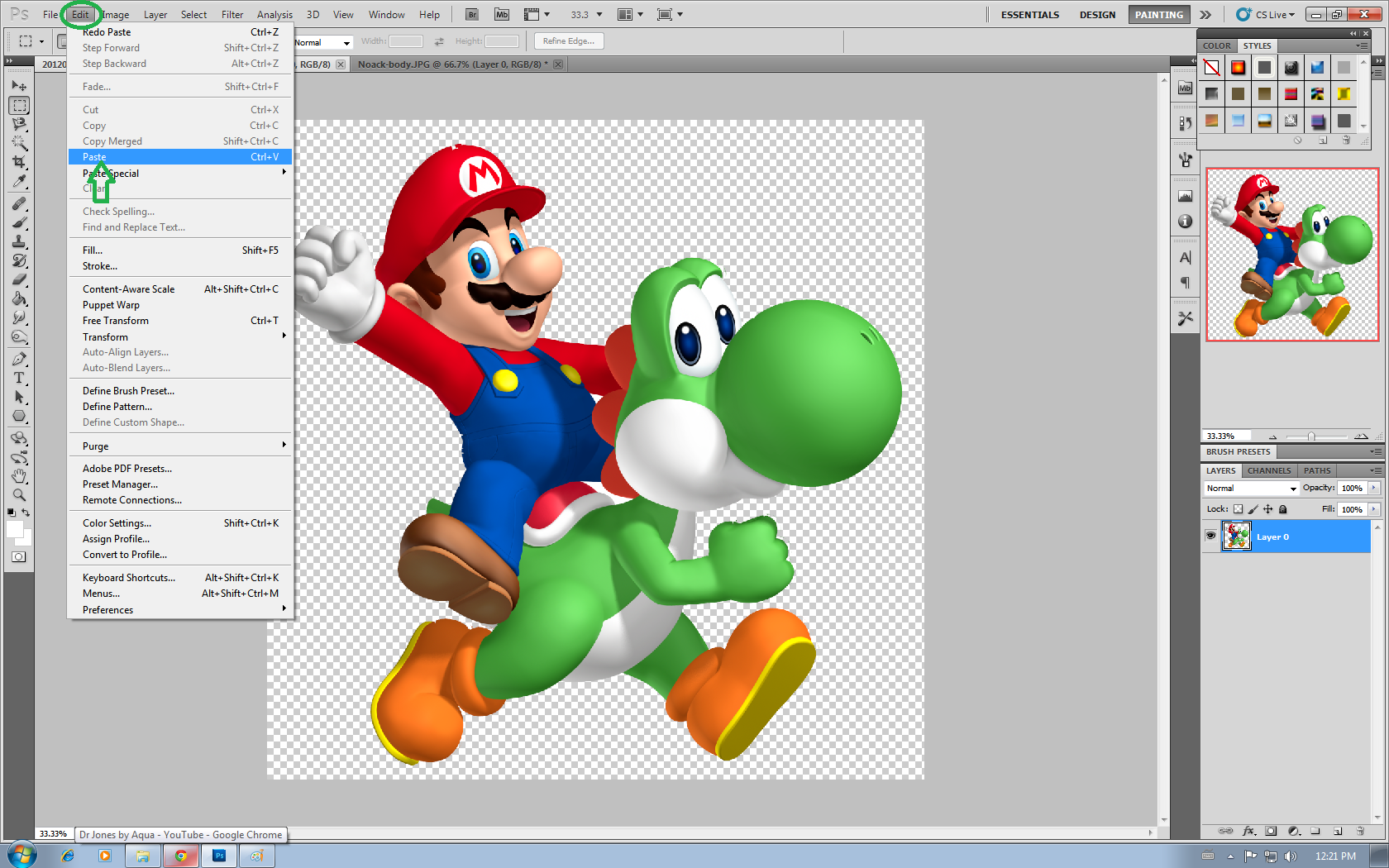Select the Lasso tool
This screenshot has width=1389, height=868.
click(19, 125)
